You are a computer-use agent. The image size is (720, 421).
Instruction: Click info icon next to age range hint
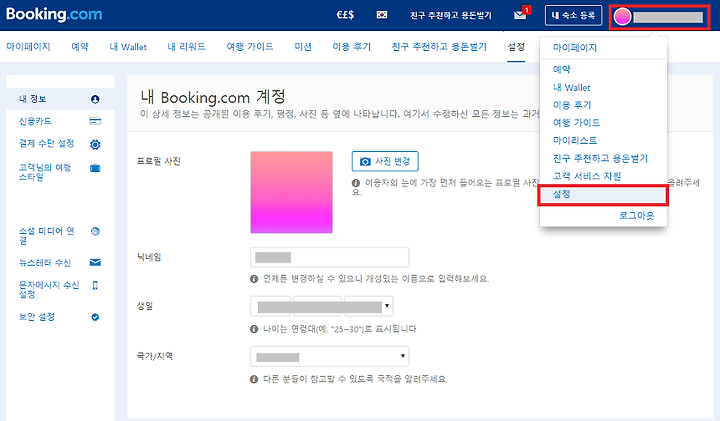[x=254, y=329]
